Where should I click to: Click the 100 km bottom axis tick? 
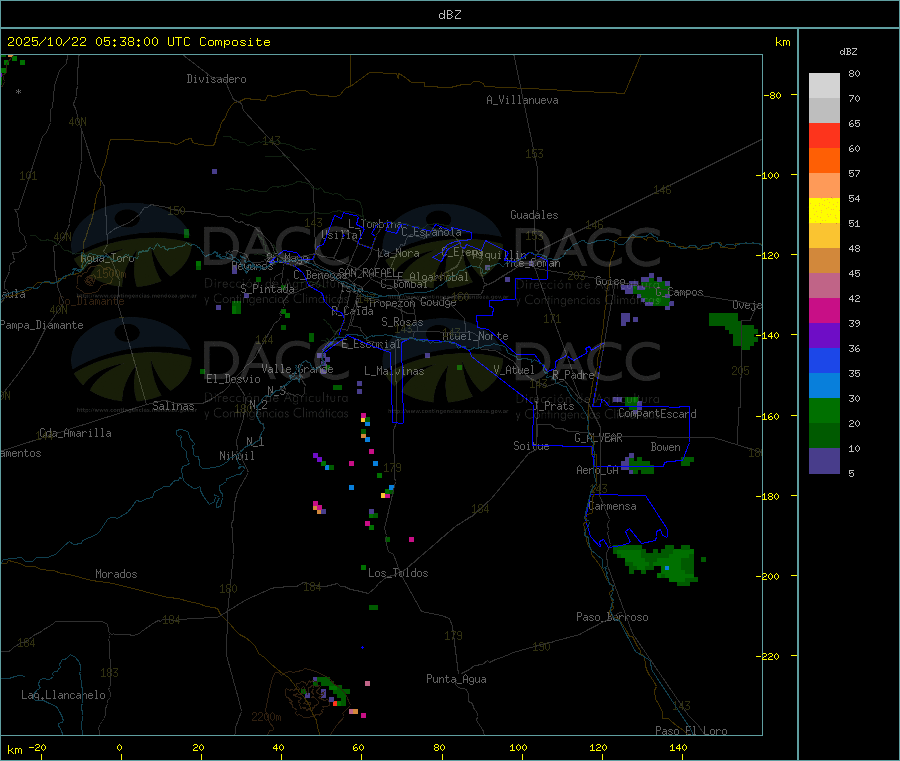point(518,747)
